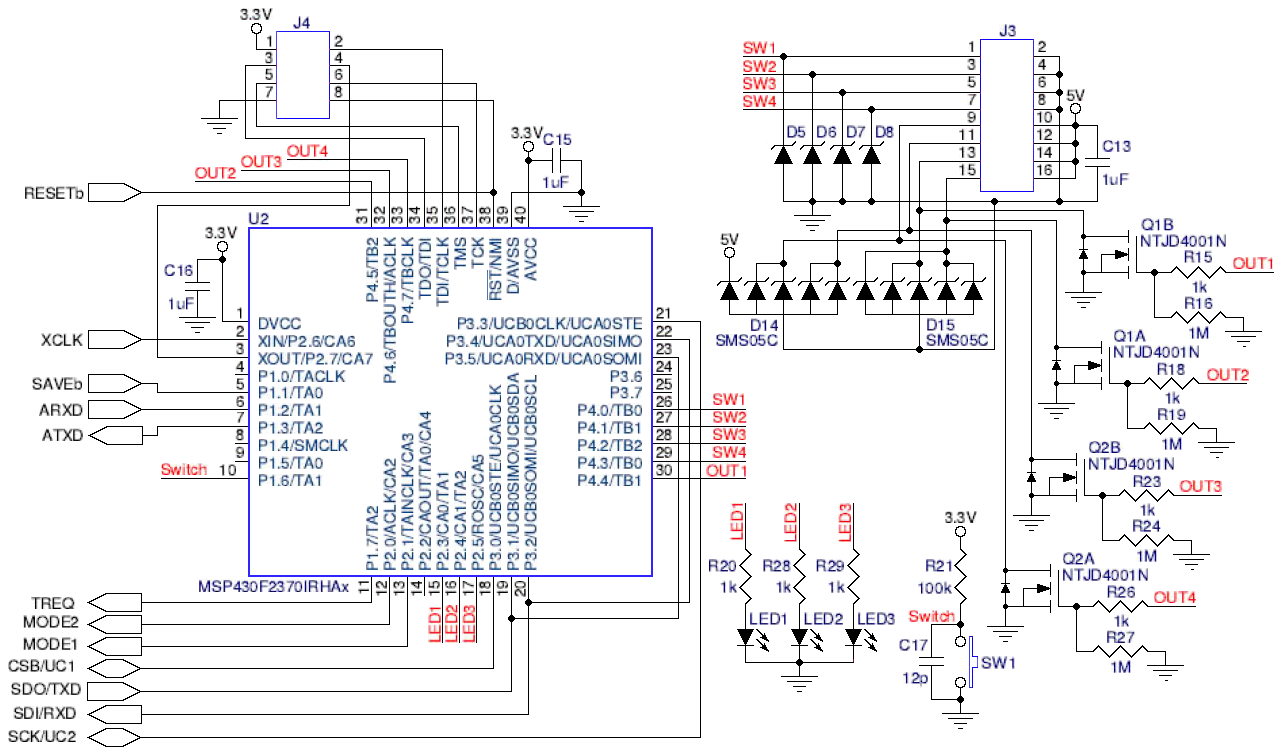Select the MSP430F2370IRHAx part label
The height and width of the screenshot is (756, 1287).
click(x=272, y=587)
